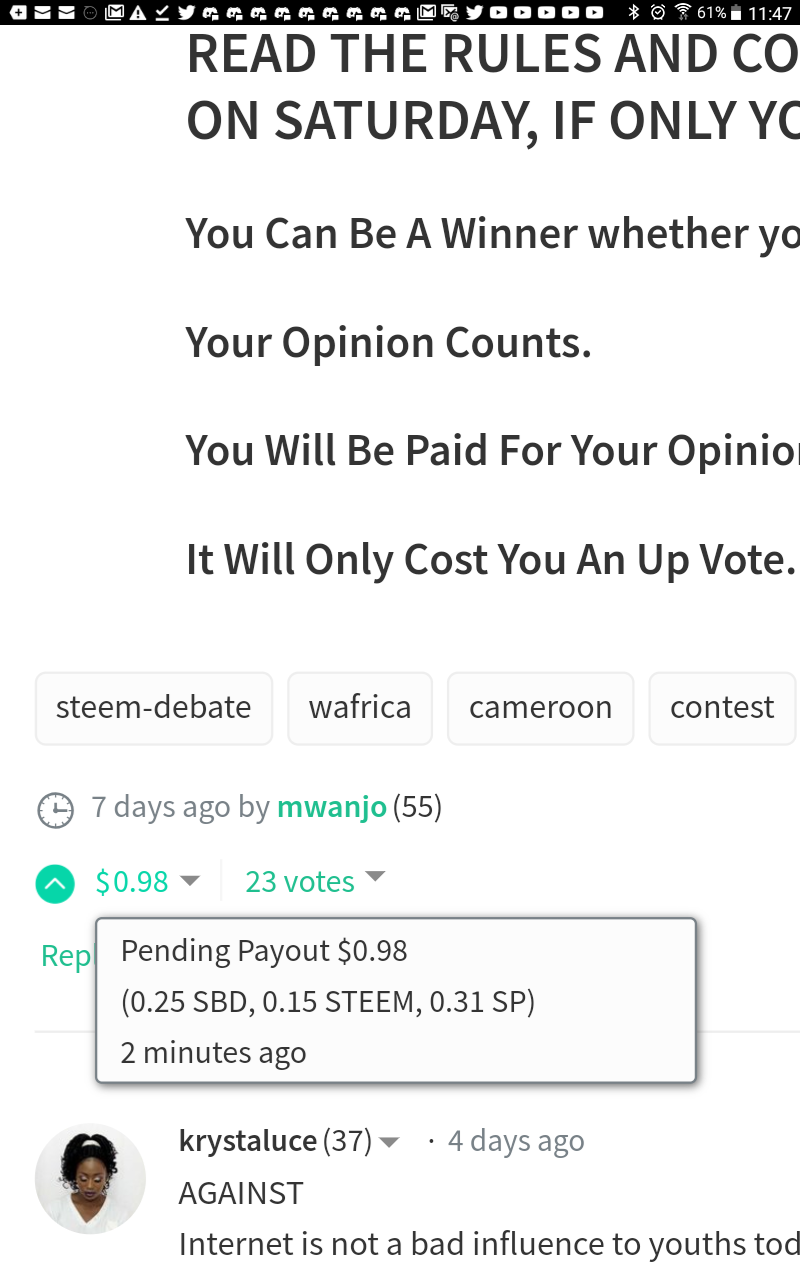Screen dimensions: 800x1280
Task: Tap krystaluce's profile avatar
Action: coord(90,1178)
